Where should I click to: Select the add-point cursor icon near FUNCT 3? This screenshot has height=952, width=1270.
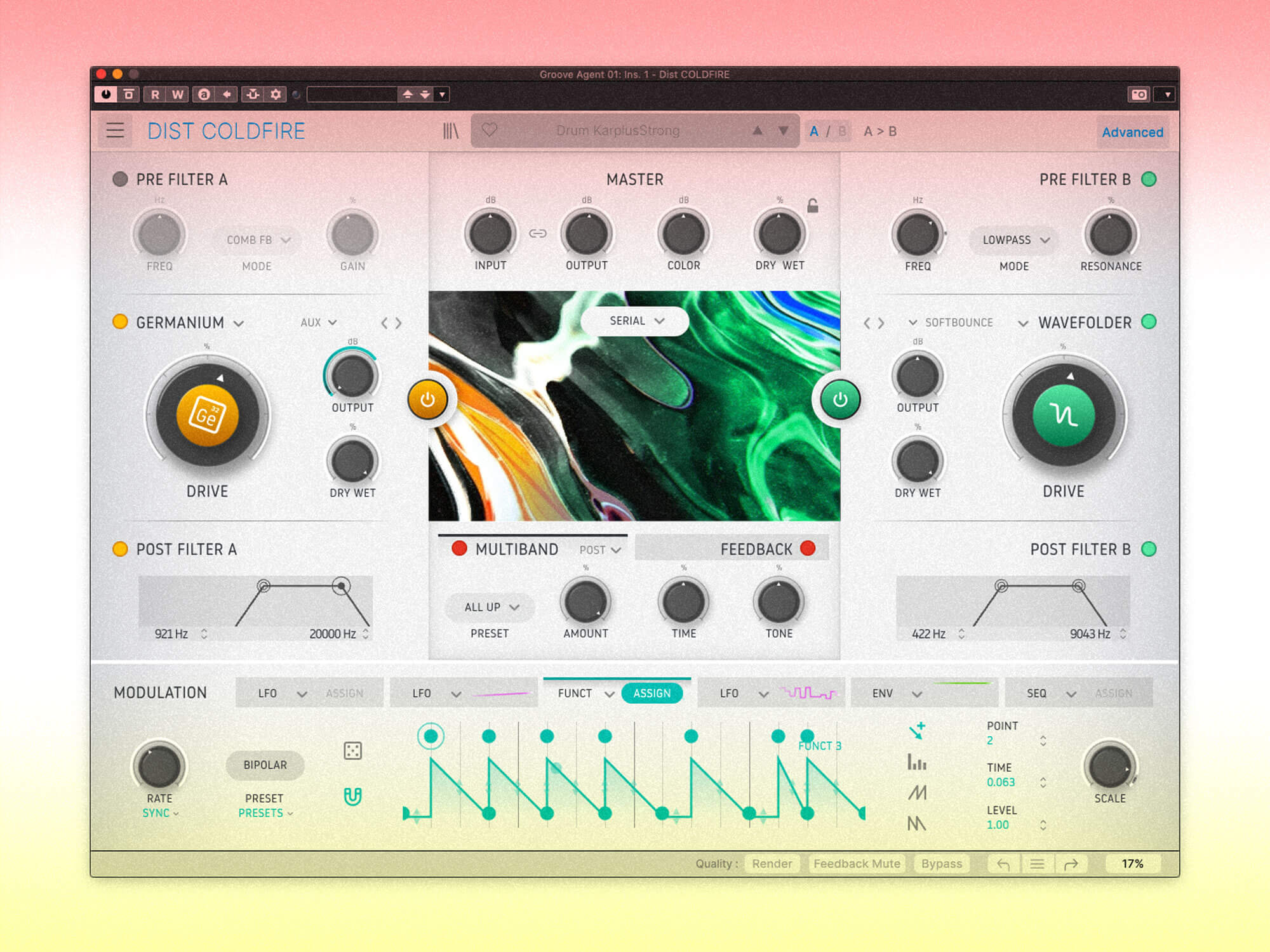919,731
